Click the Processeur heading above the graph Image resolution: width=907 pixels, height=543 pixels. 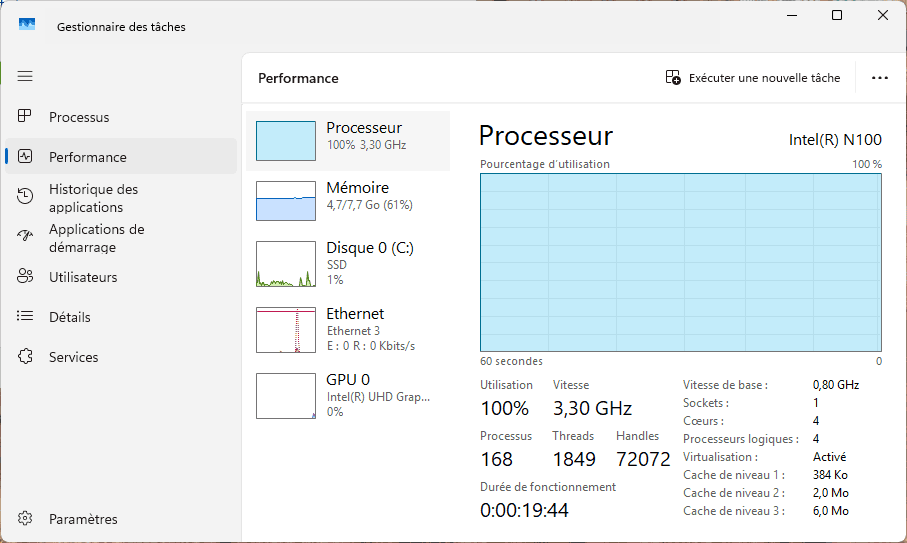(545, 136)
